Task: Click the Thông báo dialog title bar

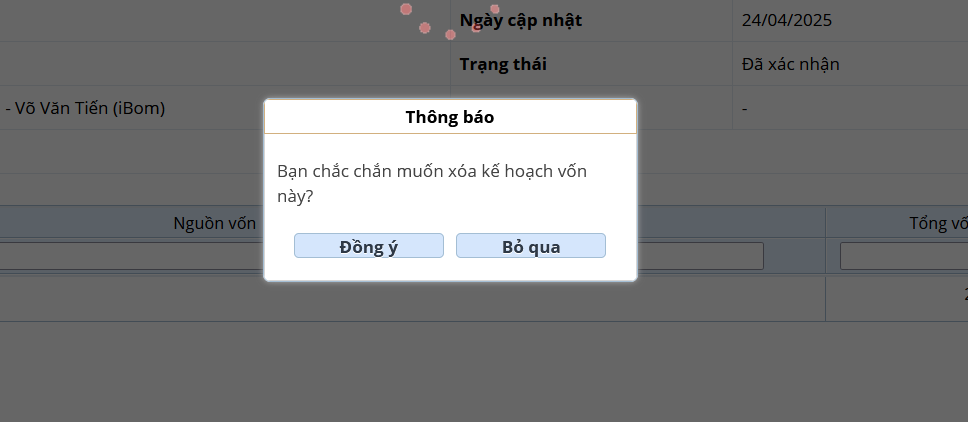Action: pyautogui.click(x=450, y=117)
